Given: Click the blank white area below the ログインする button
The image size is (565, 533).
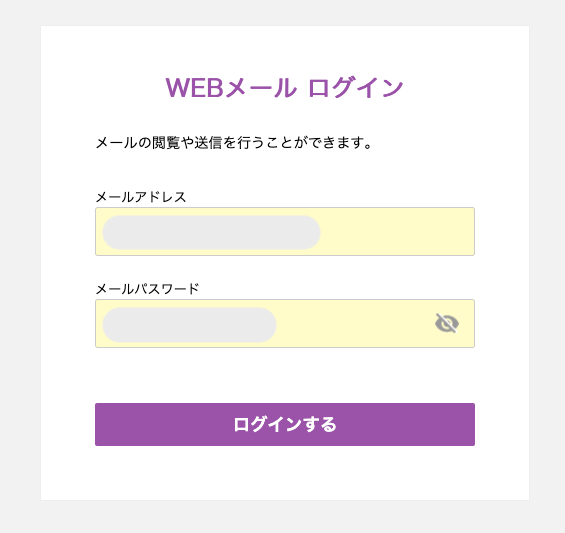Looking at the screenshot, I should click(x=285, y=473).
